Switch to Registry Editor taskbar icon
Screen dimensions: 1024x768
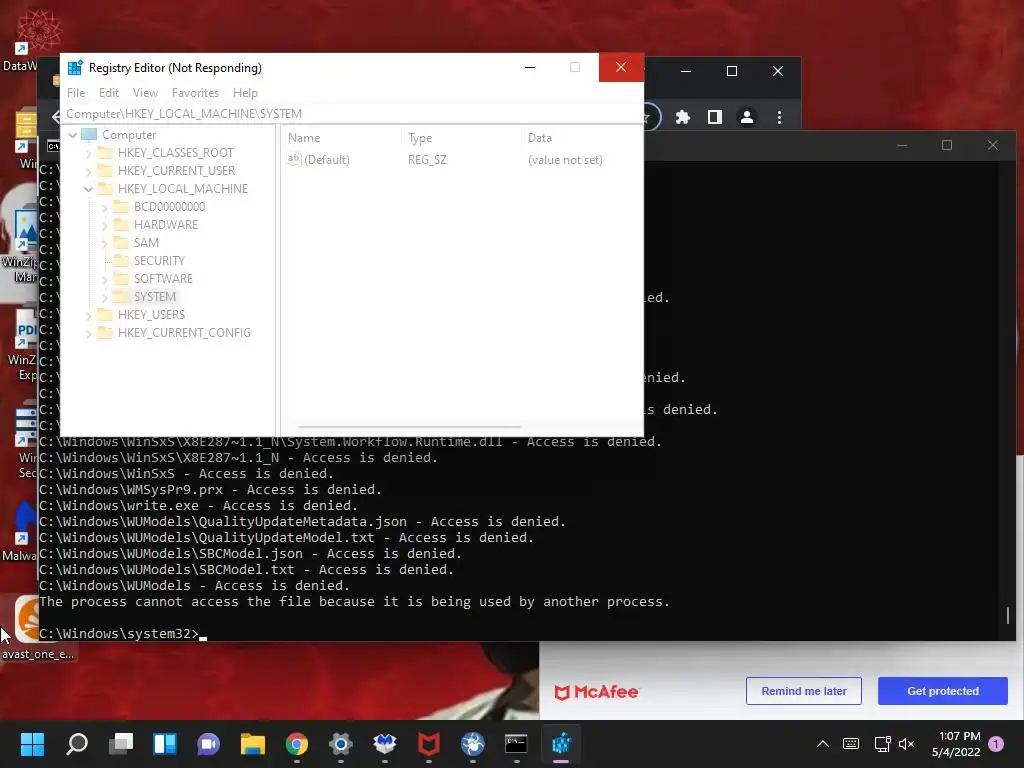[x=562, y=744]
